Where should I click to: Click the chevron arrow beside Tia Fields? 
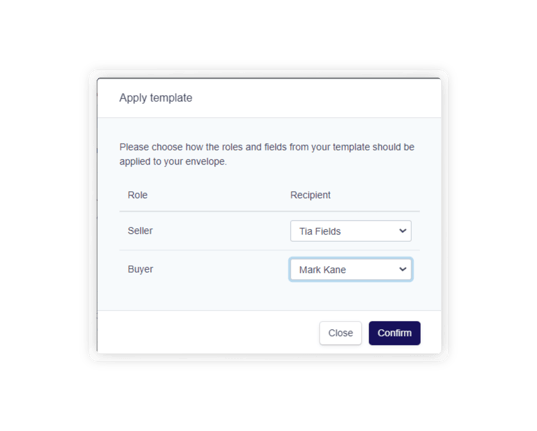[403, 231]
